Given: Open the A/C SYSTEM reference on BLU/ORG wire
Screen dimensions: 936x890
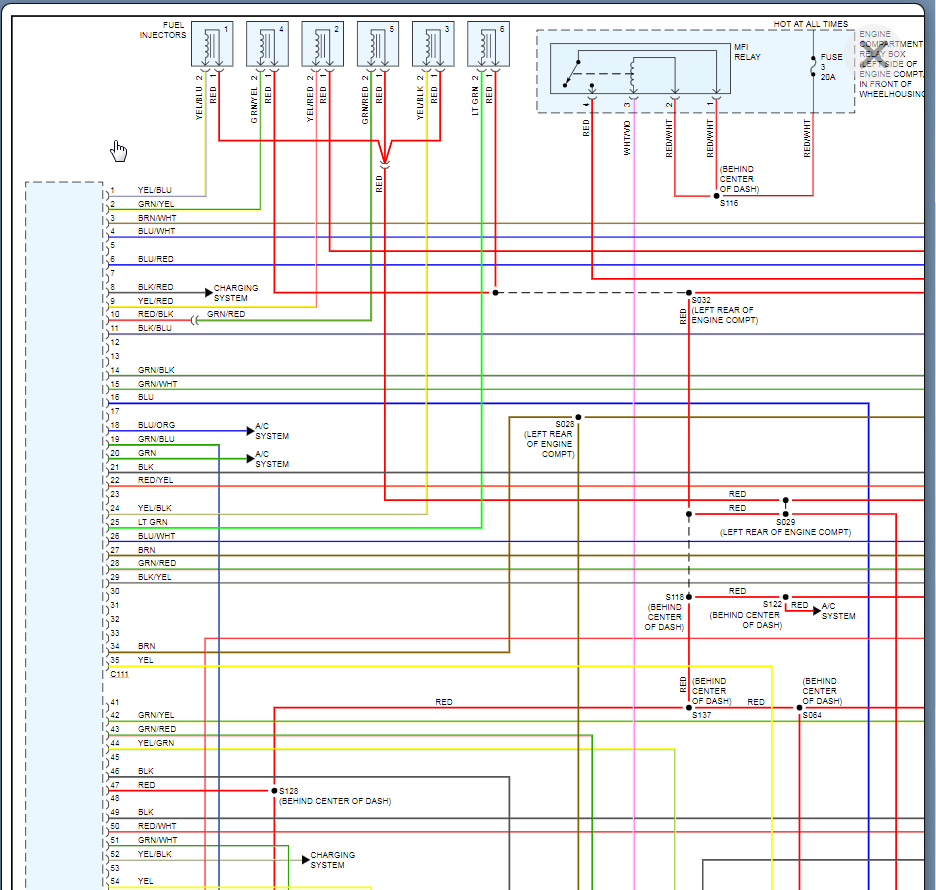Looking at the screenshot, I should (x=271, y=431).
